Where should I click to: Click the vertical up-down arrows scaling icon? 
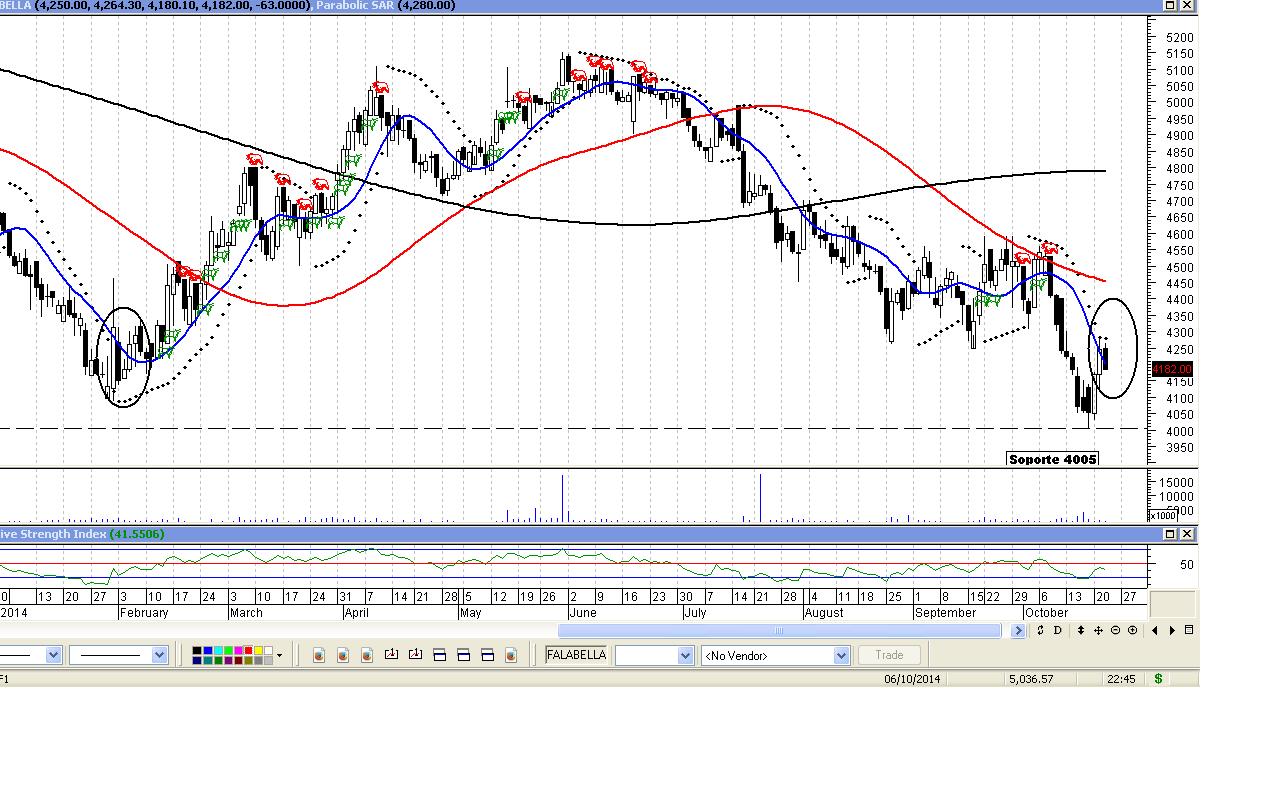click(x=1082, y=630)
